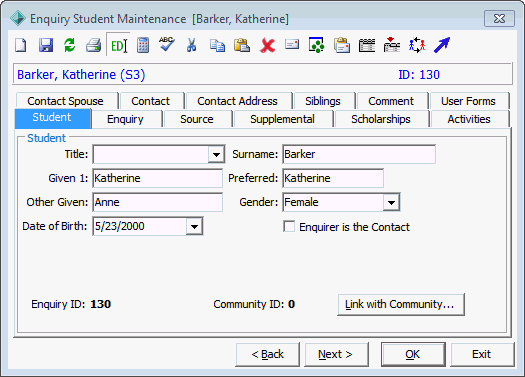Click Link with Community button

pyautogui.click(x=401, y=304)
